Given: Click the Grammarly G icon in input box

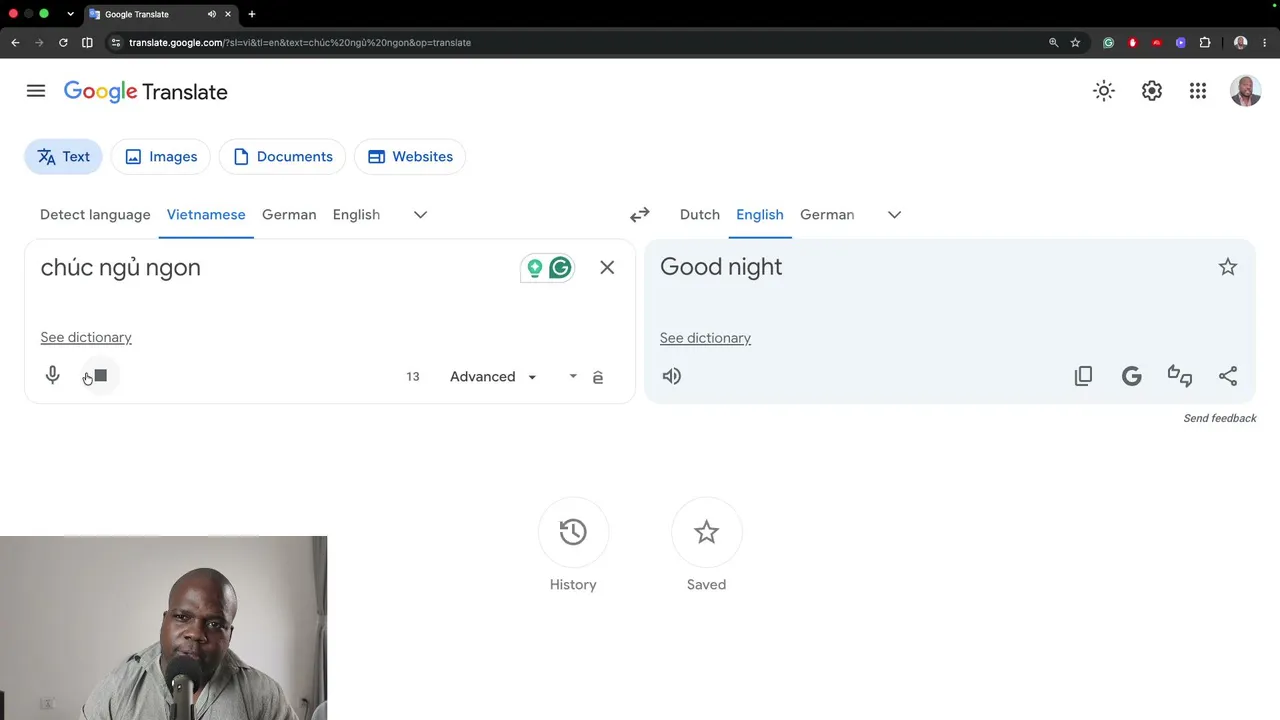Looking at the screenshot, I should (x=561, y=268).
